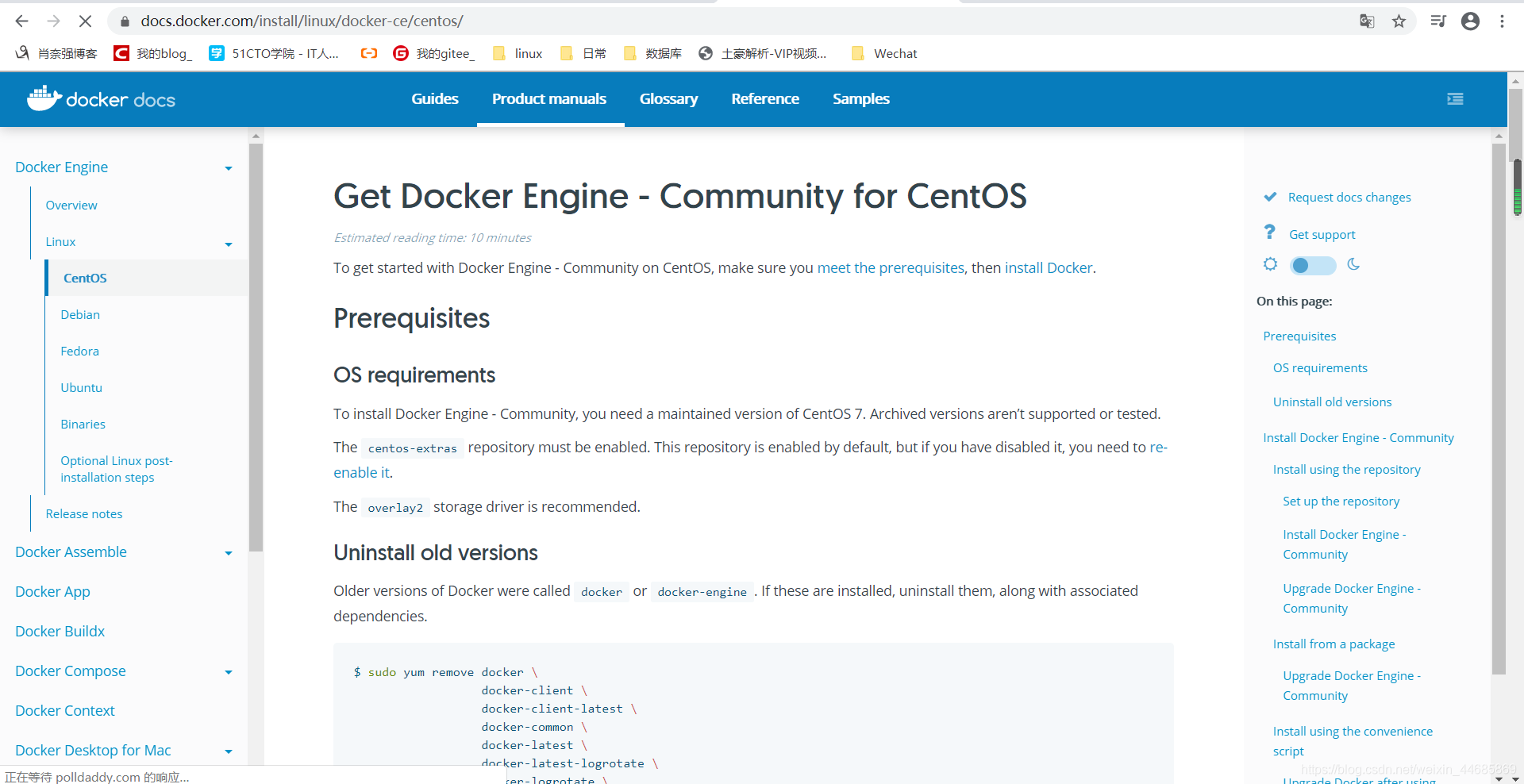Open the 数据库 bookmark folder
The image size is (1524, 784).
(652, 53)
